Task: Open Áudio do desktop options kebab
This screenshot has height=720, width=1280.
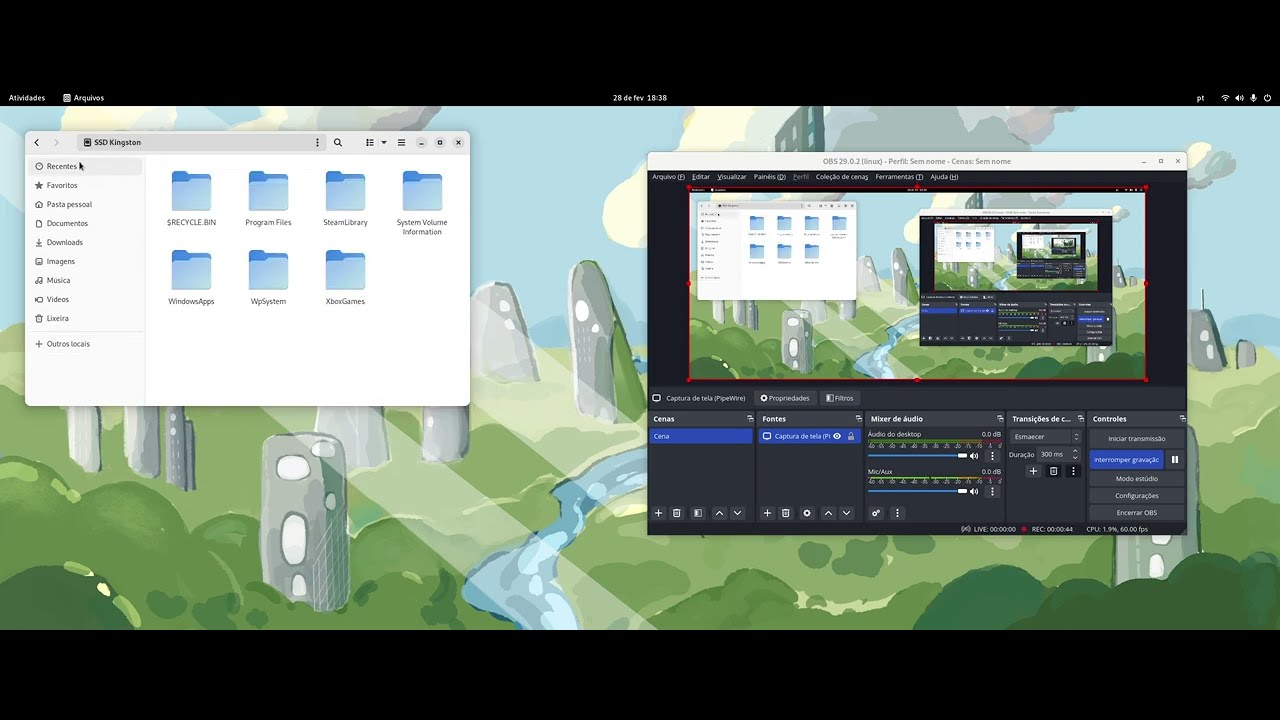Action: point(993,456)
